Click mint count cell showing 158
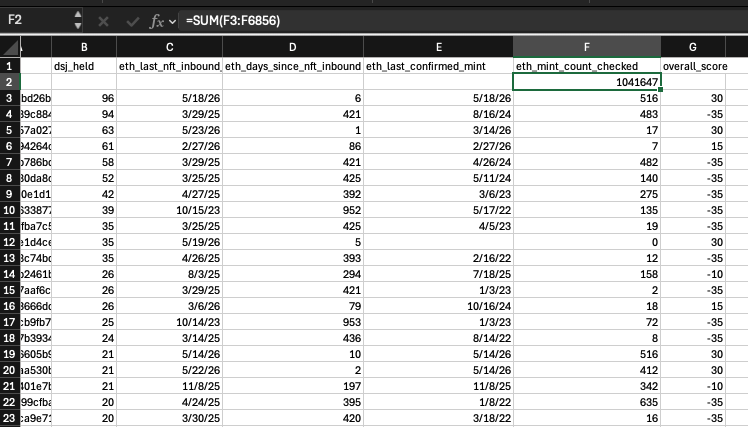 [587, 274]
